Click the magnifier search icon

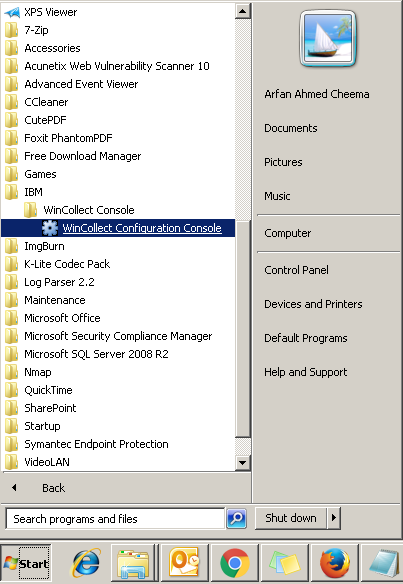click(x=237, y=518)
